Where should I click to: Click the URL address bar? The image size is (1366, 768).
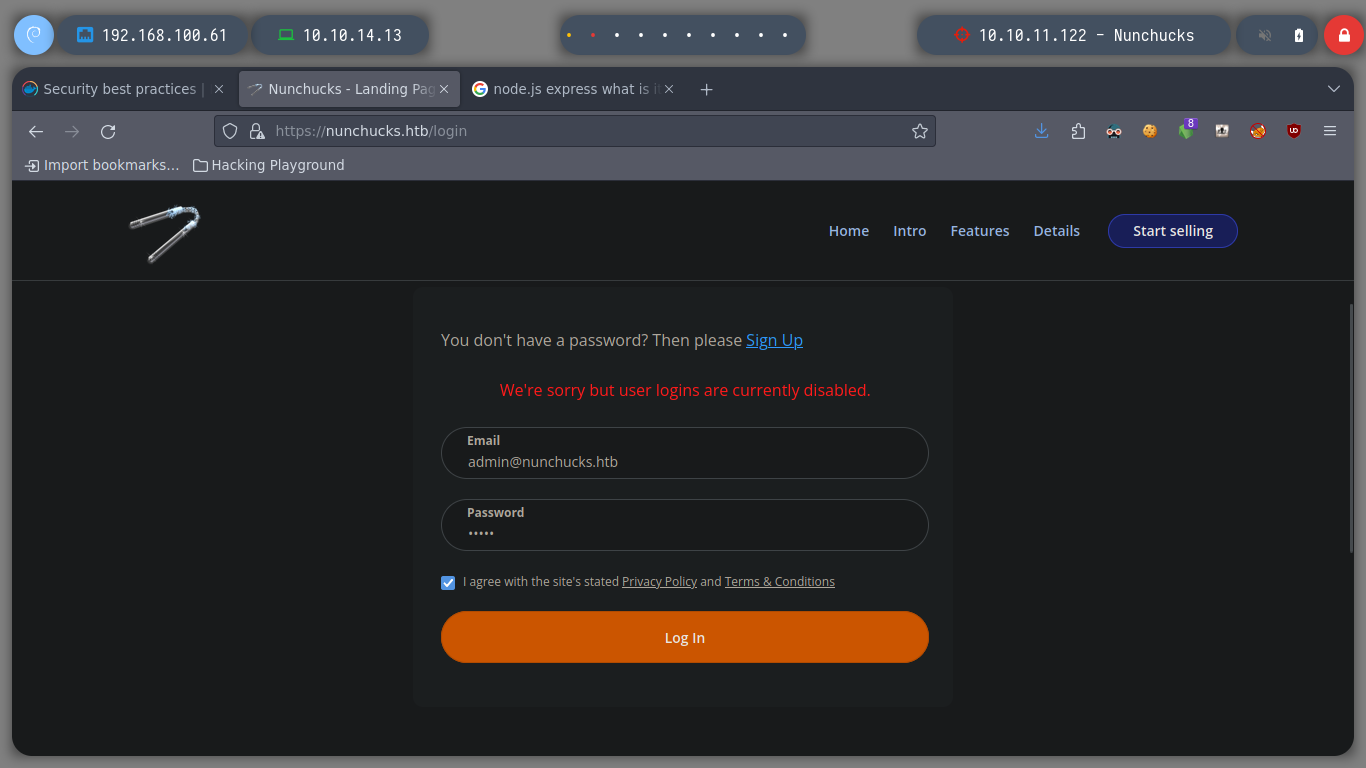point(575,131)
